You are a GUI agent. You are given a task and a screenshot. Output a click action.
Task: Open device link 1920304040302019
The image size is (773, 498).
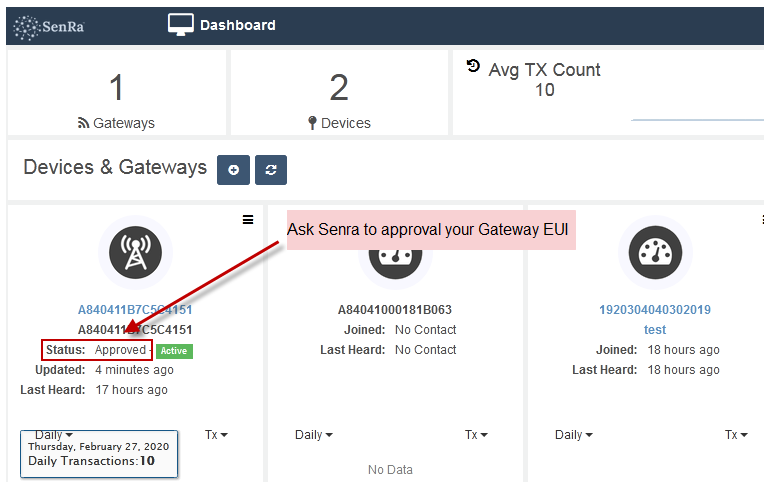click(655, 310)
